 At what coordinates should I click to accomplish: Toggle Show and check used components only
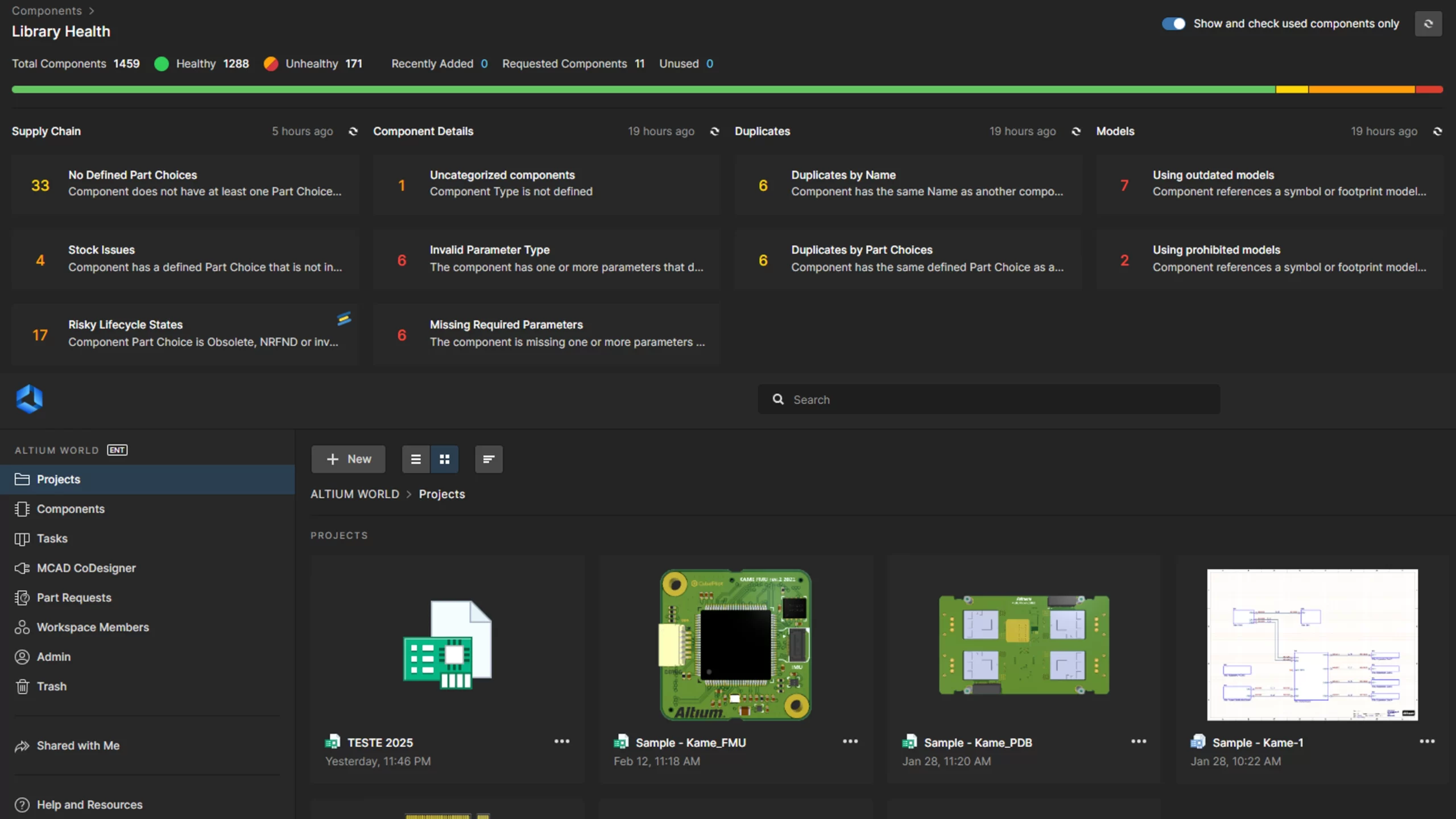[1173, 23]
